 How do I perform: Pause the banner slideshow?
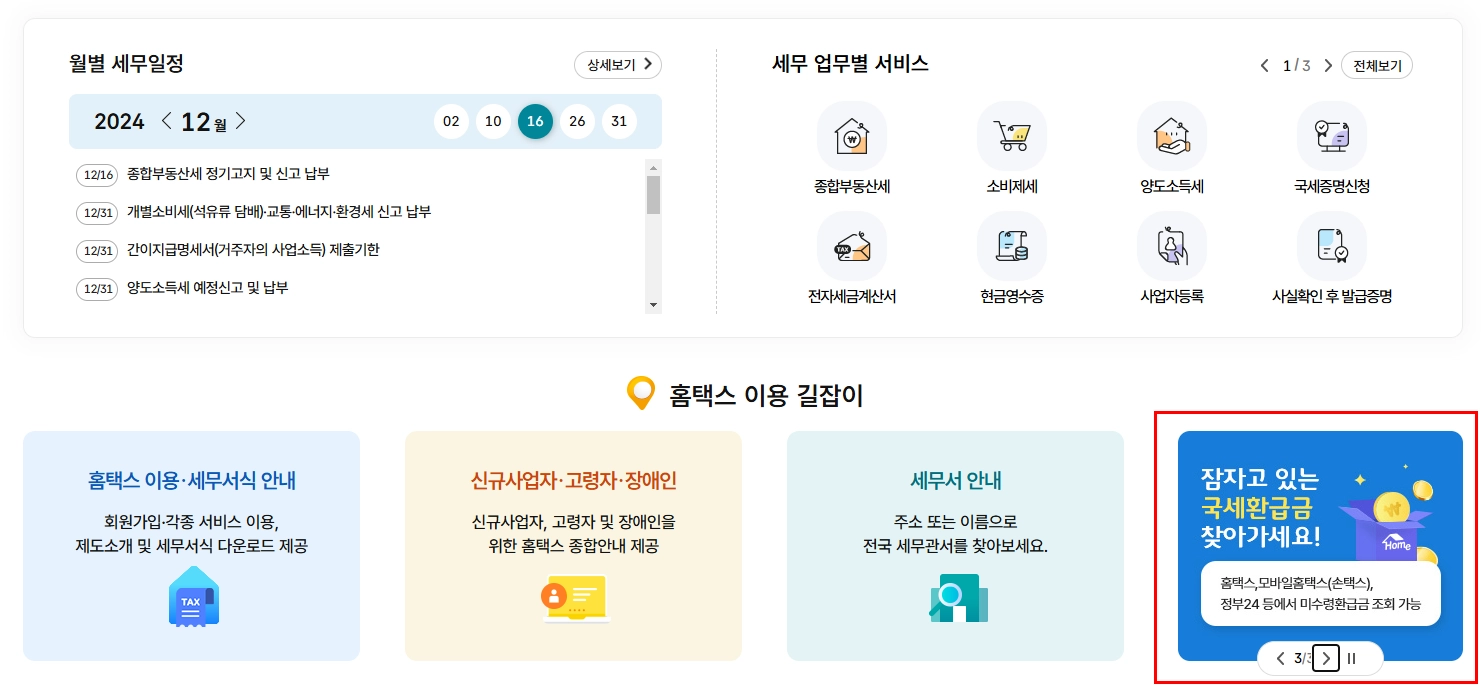click(1351, 658)
